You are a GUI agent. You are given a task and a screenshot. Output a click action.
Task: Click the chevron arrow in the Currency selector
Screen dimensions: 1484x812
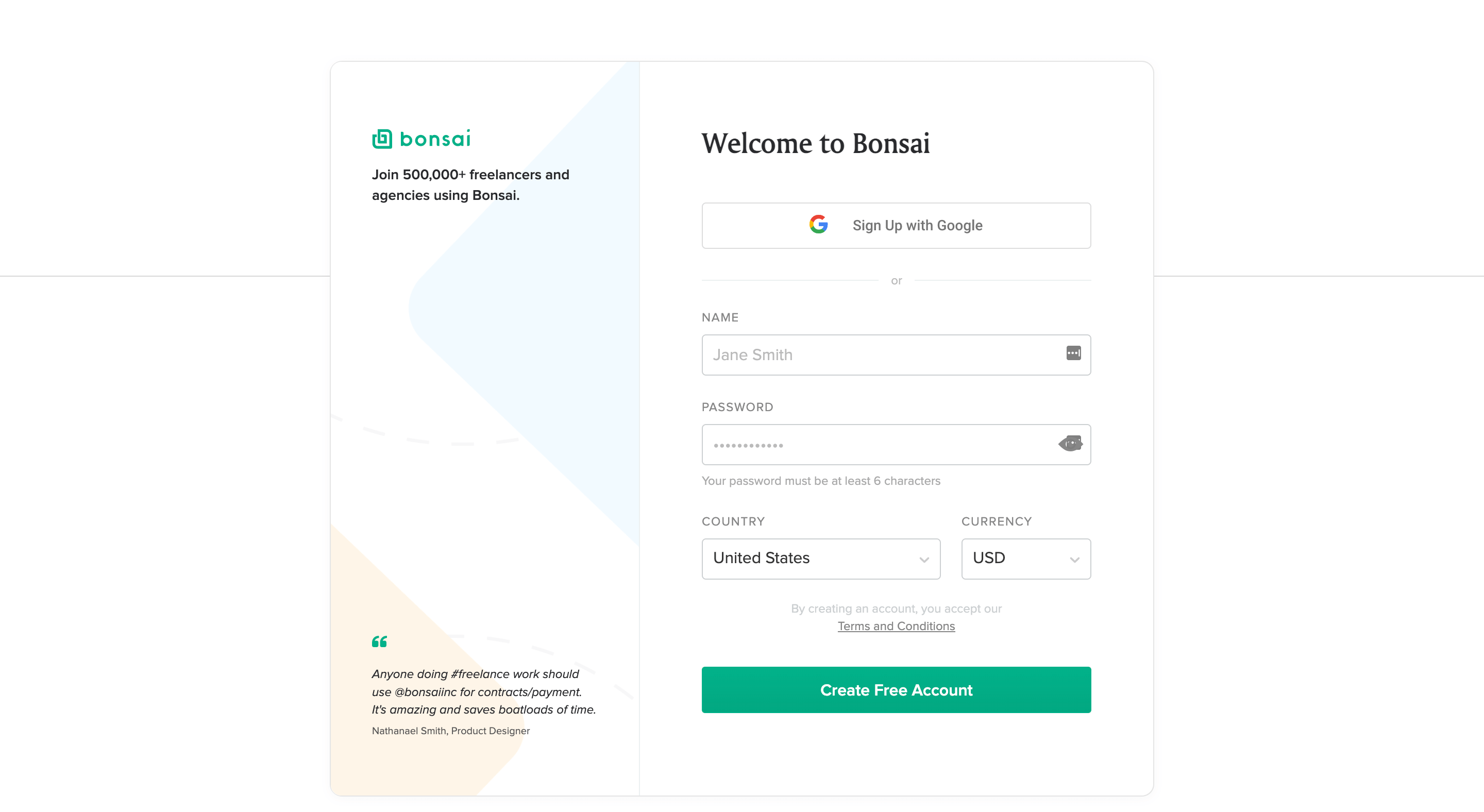pos(1074,560)
